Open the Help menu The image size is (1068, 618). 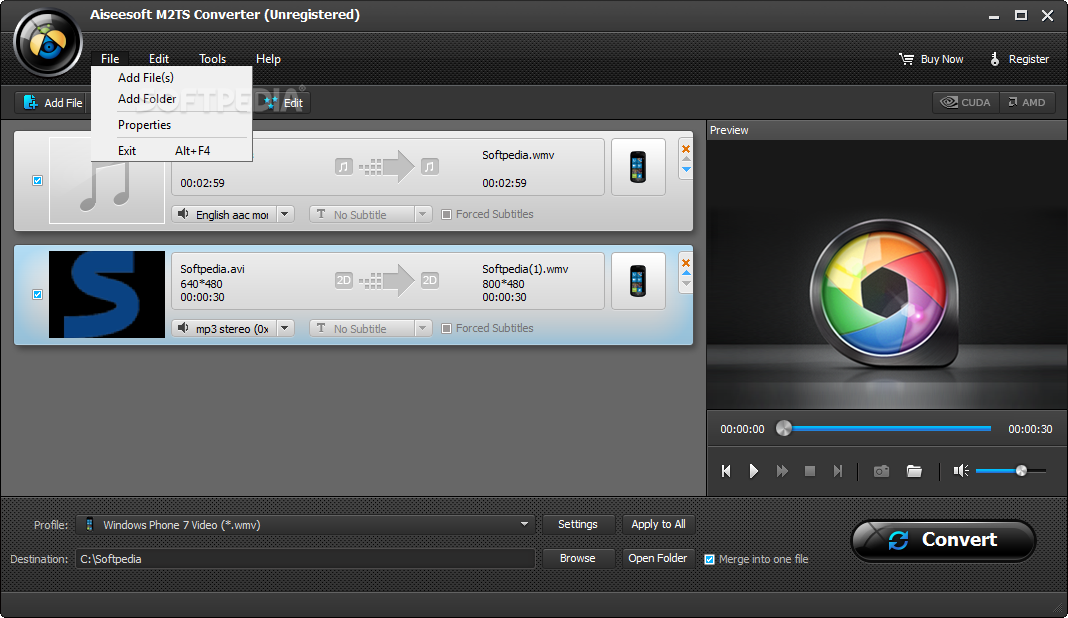268,59
